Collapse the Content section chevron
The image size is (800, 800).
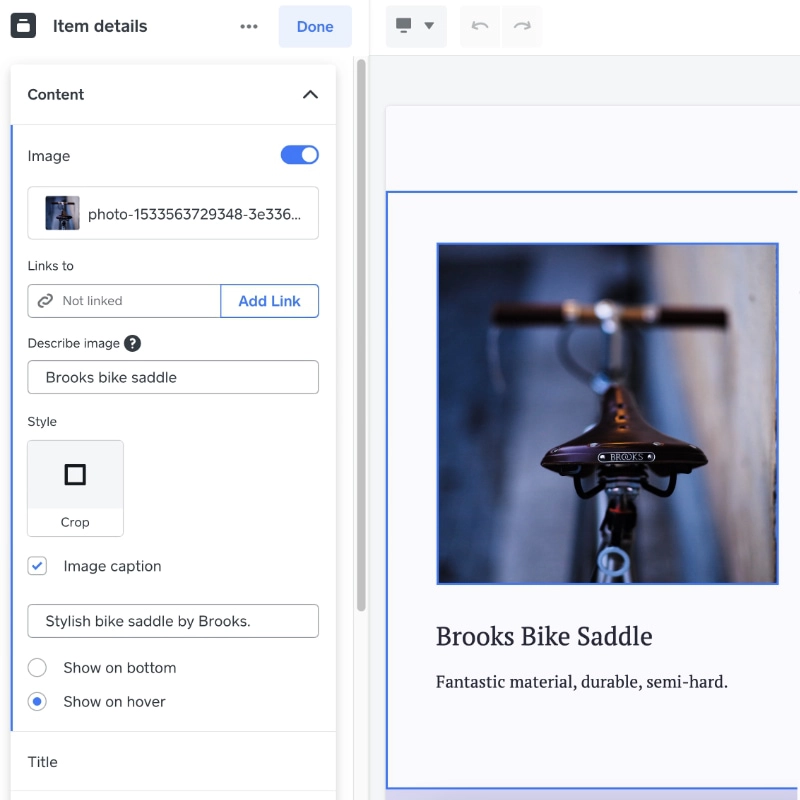pos(310,94)
